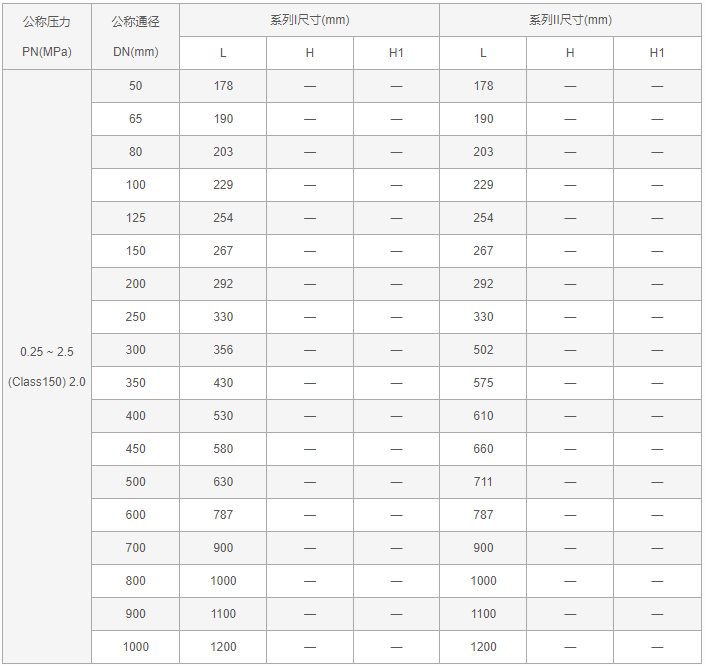705x666 pixels.
Task: Click the DN 125 row label
Action: [135, 218]
